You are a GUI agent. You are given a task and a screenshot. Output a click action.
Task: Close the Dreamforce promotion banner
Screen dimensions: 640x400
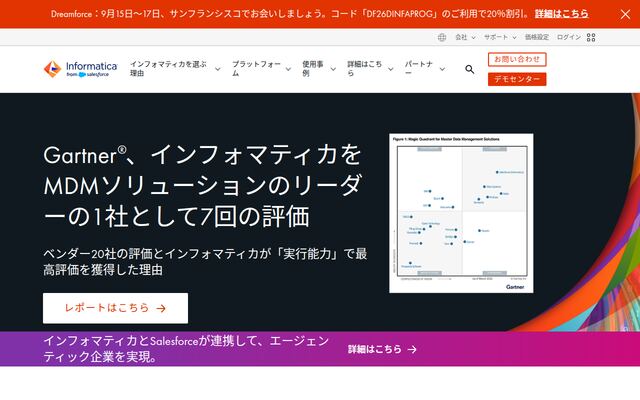pyautogui.click(x=625, y=14)
